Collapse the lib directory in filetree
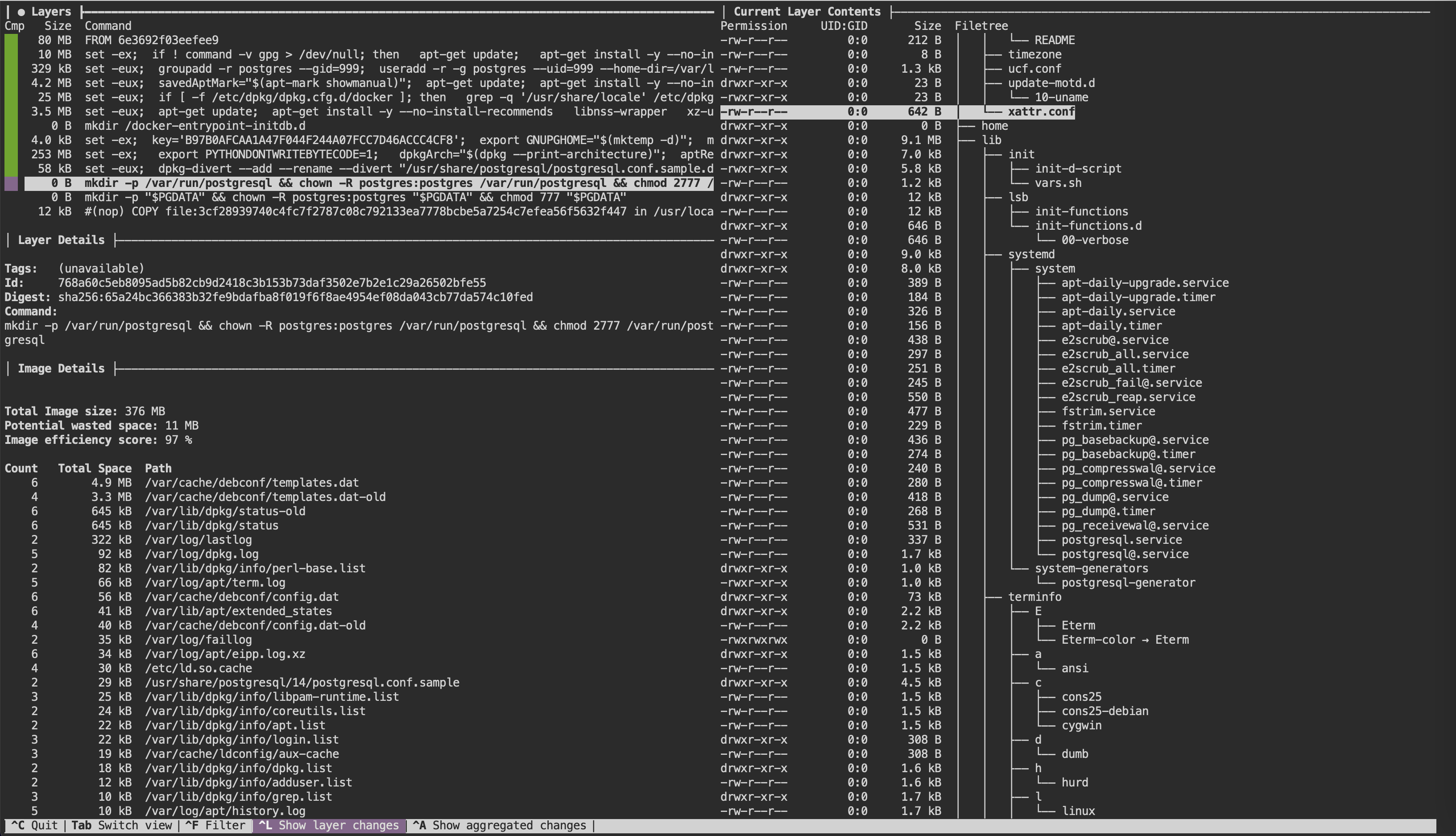1456x836 pixels. coord(991,140)
